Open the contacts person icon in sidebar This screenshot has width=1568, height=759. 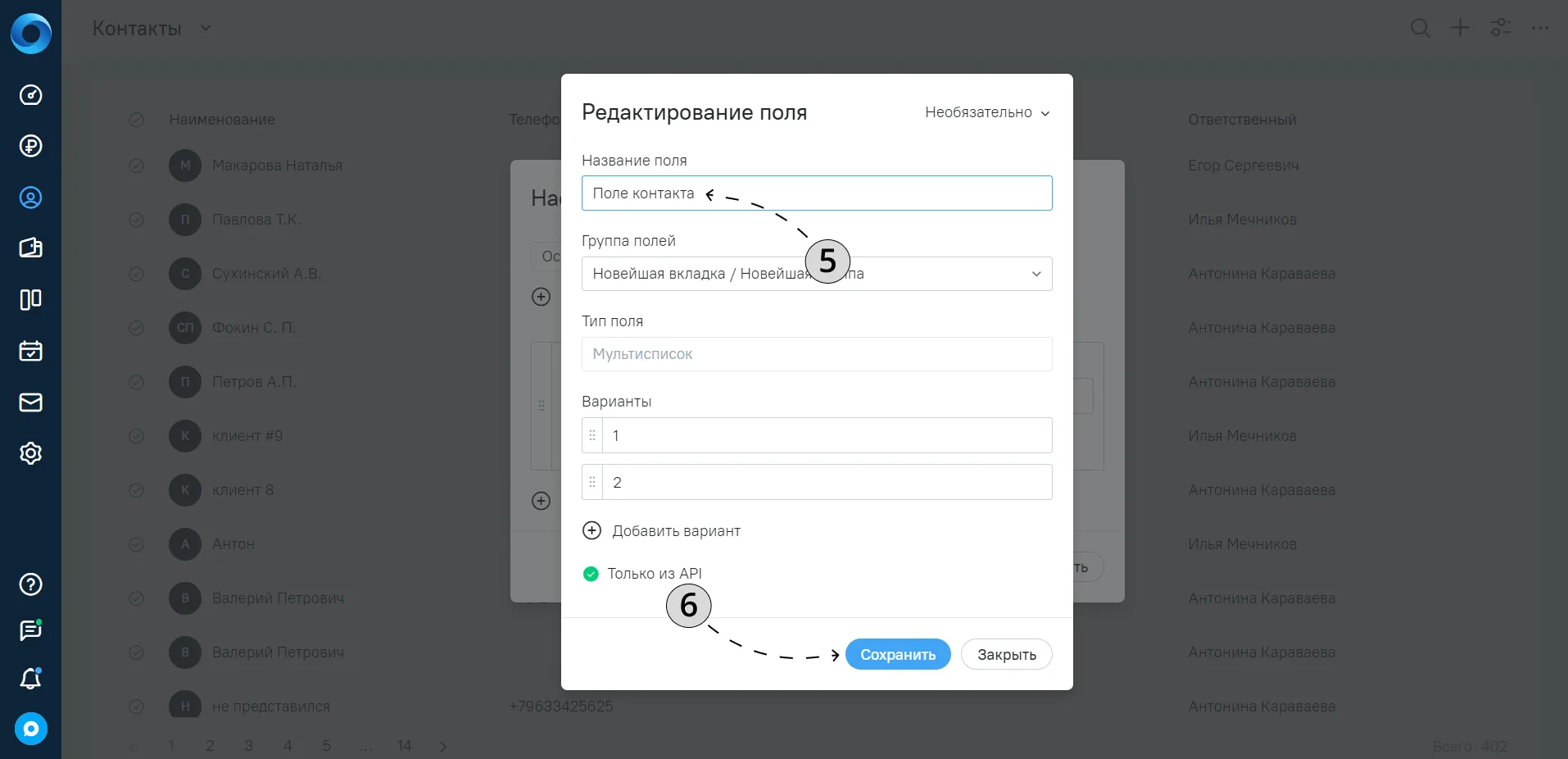30,198
